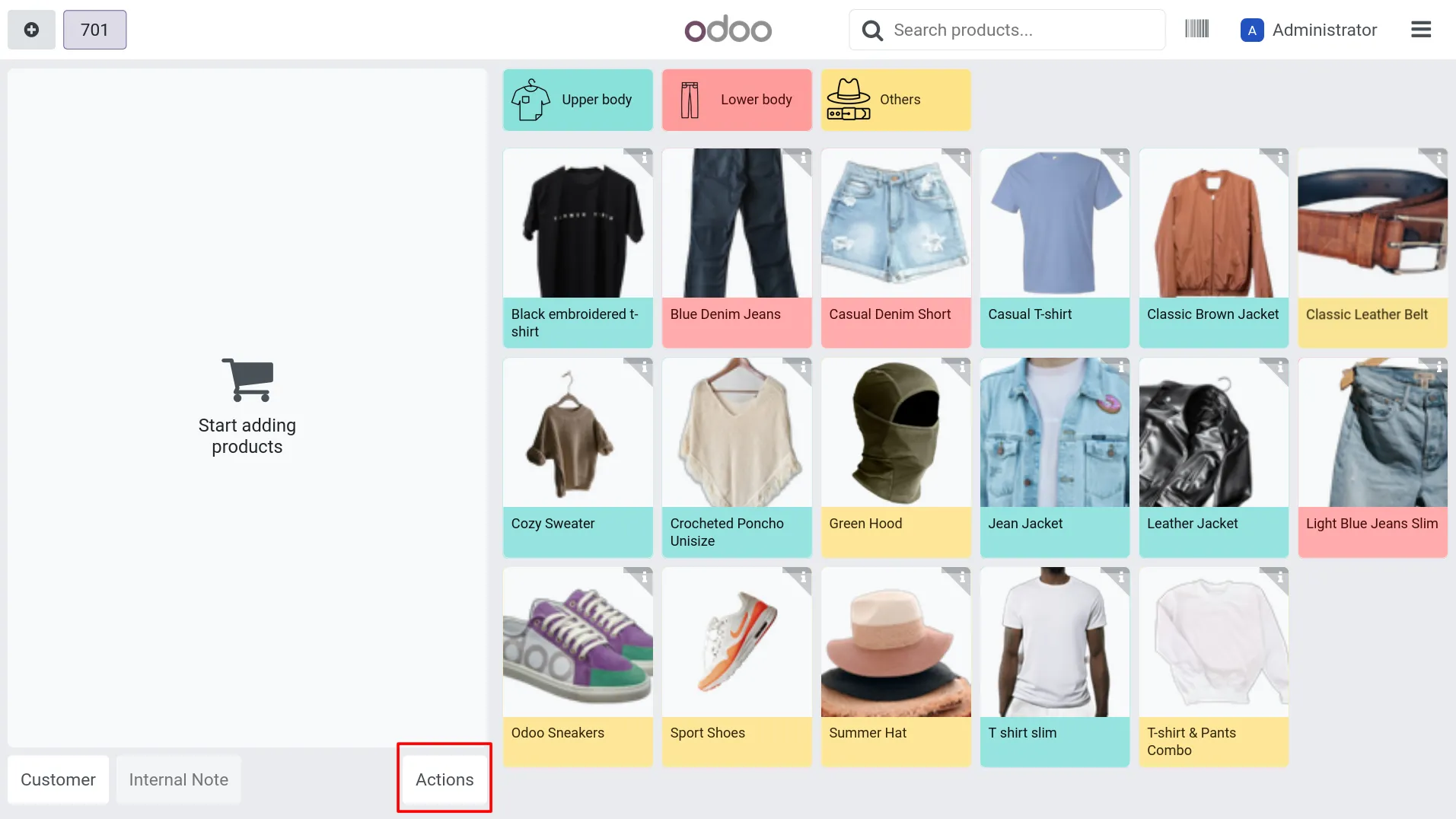Image resolution: width=1456 pixels, height=819 pixels.
Task: Add Casual Denim Short to order
Action: 896,248
